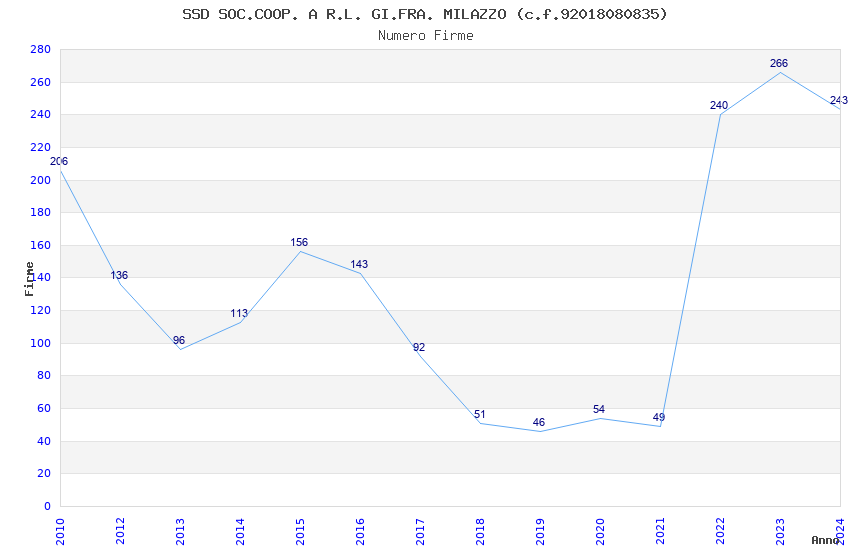Click the y-axis value 280

point(41,50)
